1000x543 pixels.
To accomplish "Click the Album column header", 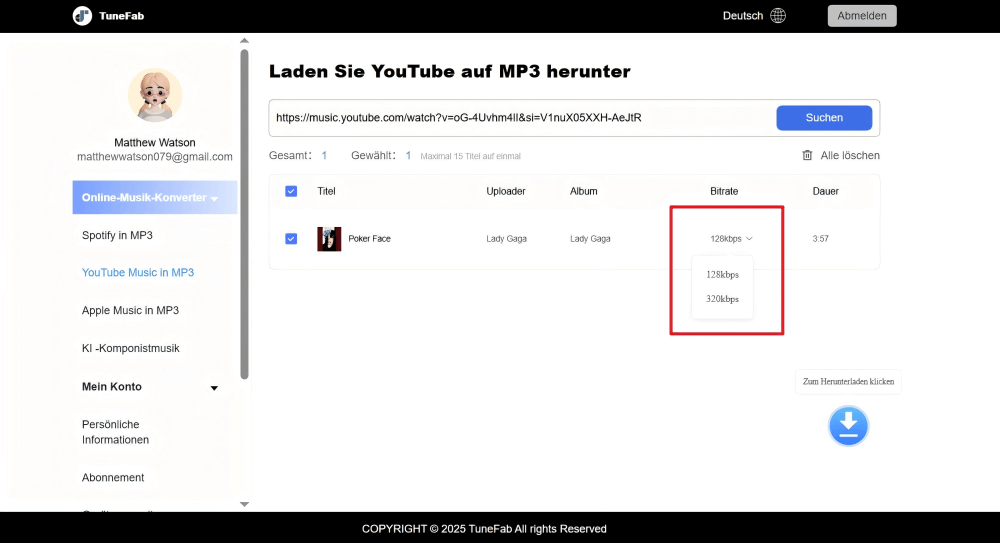I will pyautogui.click(x=584, y=191).
